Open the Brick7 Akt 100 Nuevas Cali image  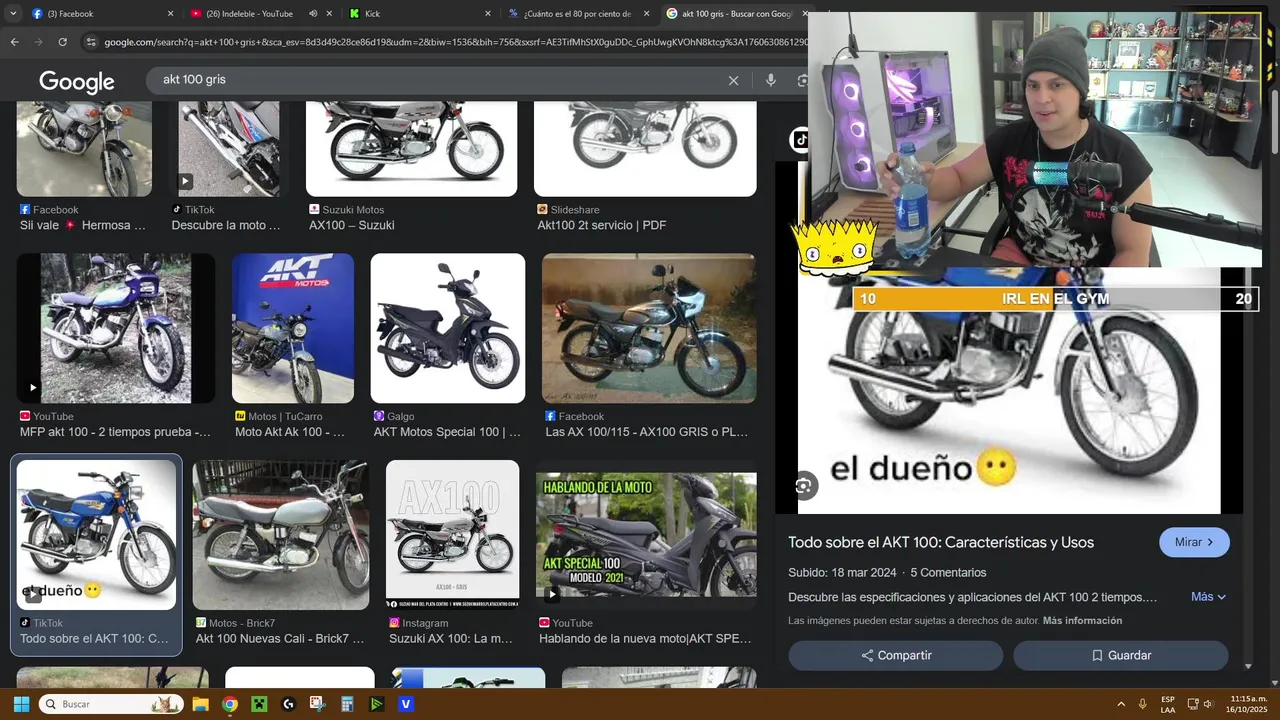pos(281,534)
